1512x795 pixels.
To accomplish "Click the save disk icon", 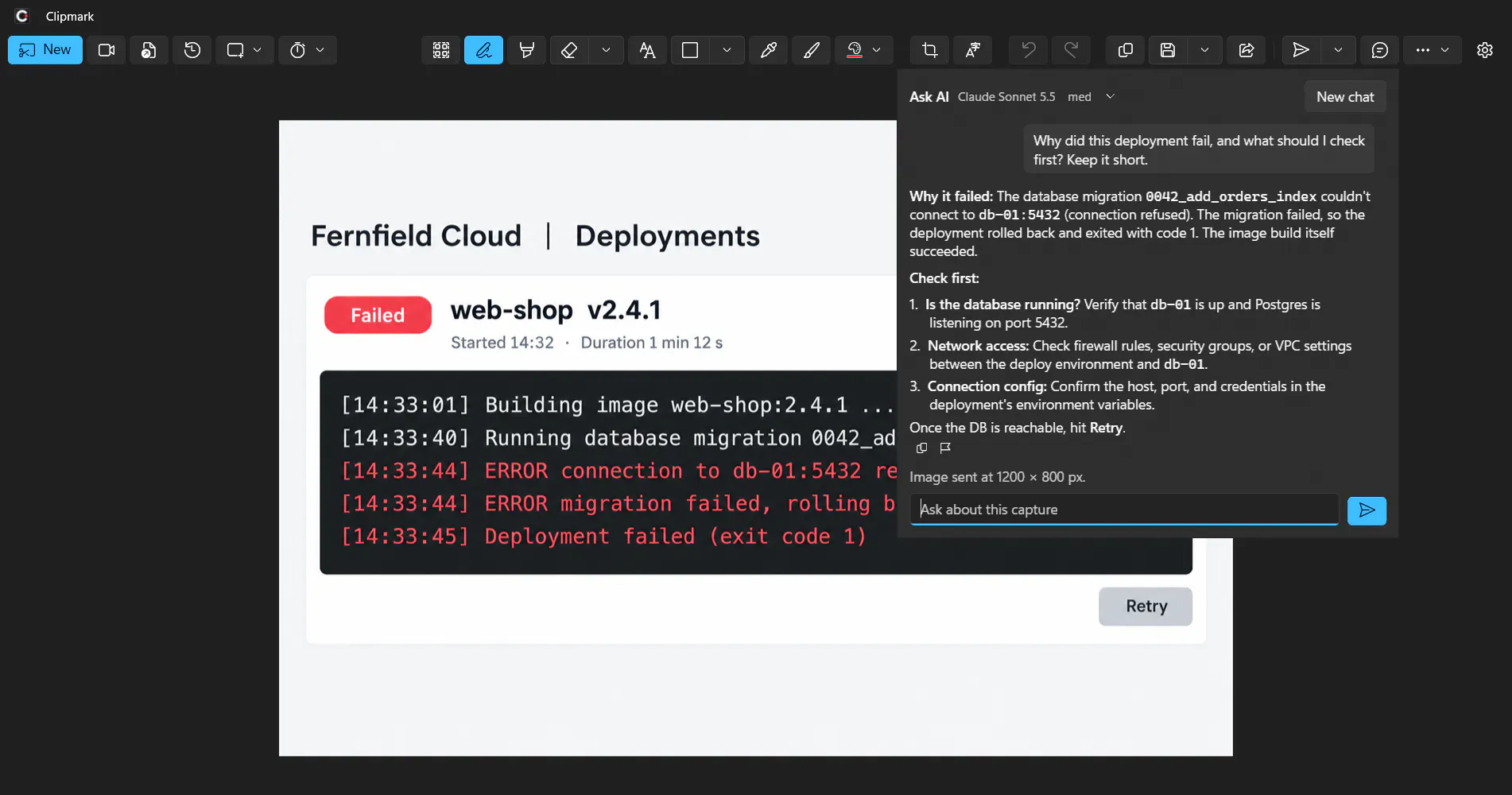I will (x=1168, y=50).
